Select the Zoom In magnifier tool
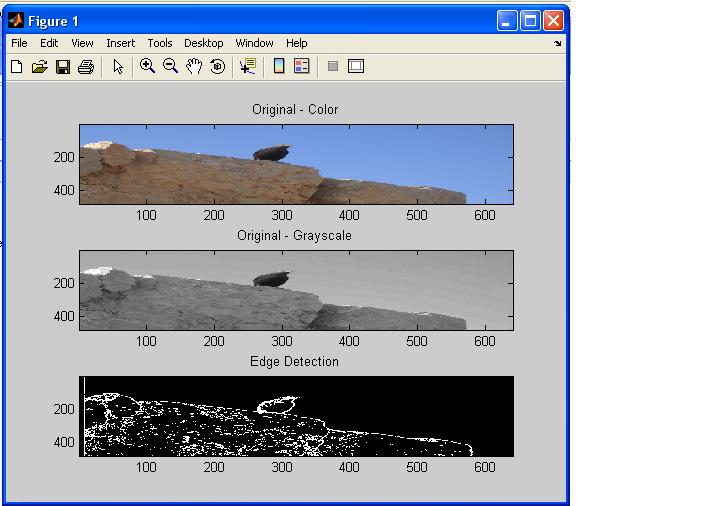Screen dimensions: 720x506 pyautogui.click(x=147, y=67)
